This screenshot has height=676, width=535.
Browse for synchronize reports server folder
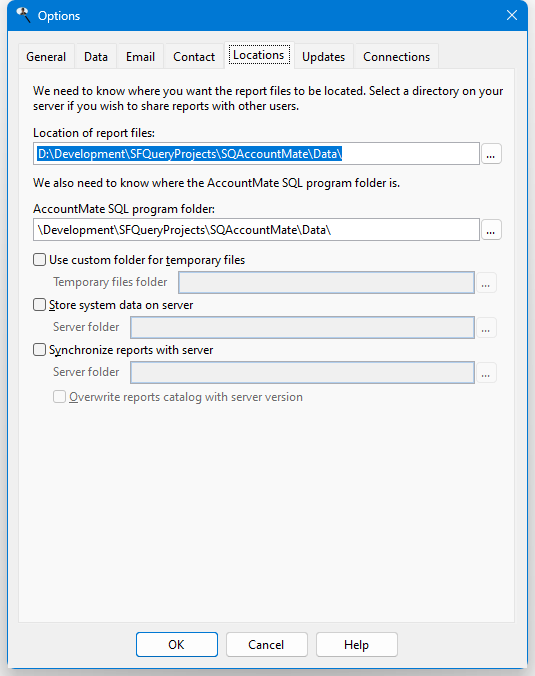[x=486, y=372]
